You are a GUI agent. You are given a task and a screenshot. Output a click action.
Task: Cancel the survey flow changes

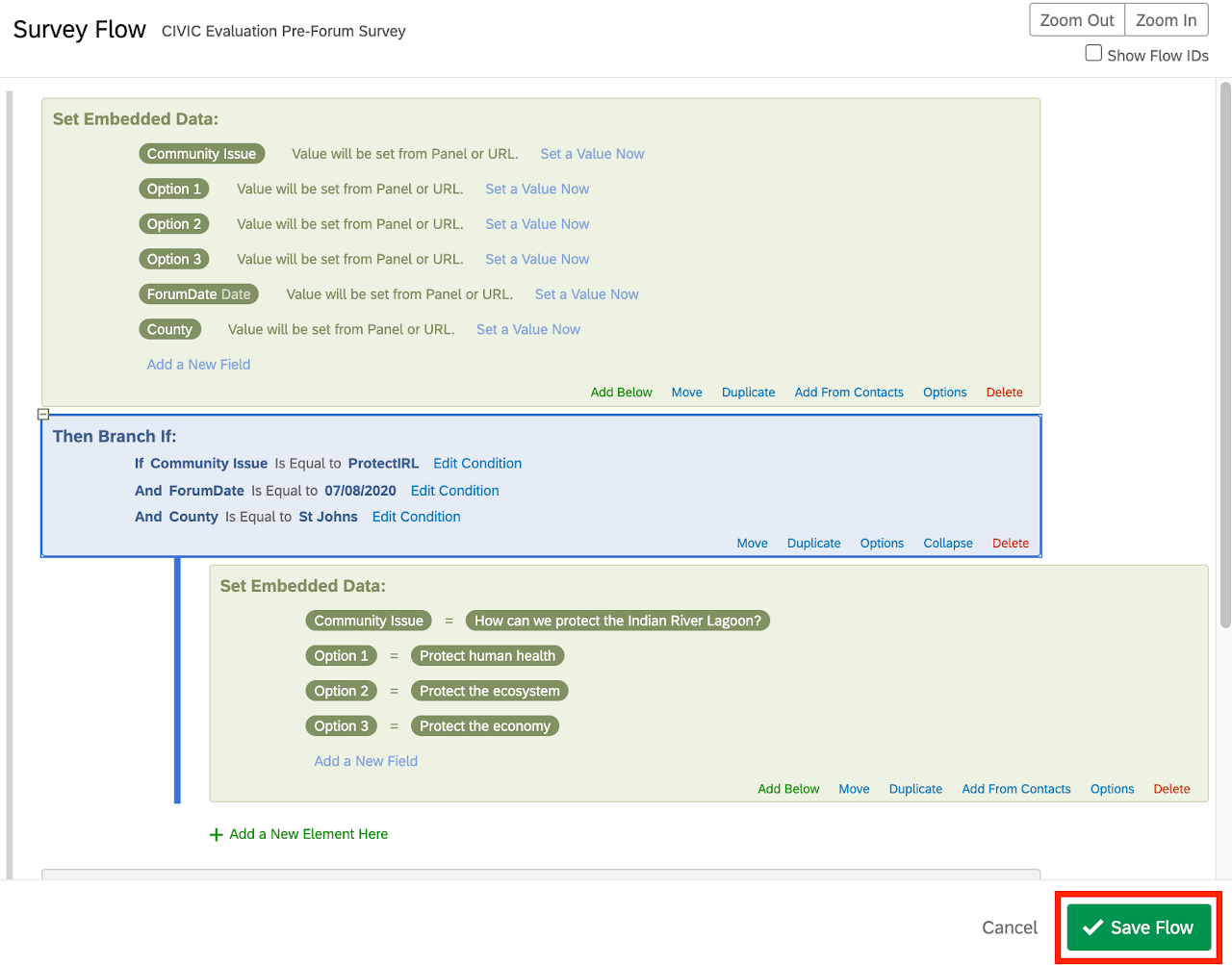(1009, 927)
